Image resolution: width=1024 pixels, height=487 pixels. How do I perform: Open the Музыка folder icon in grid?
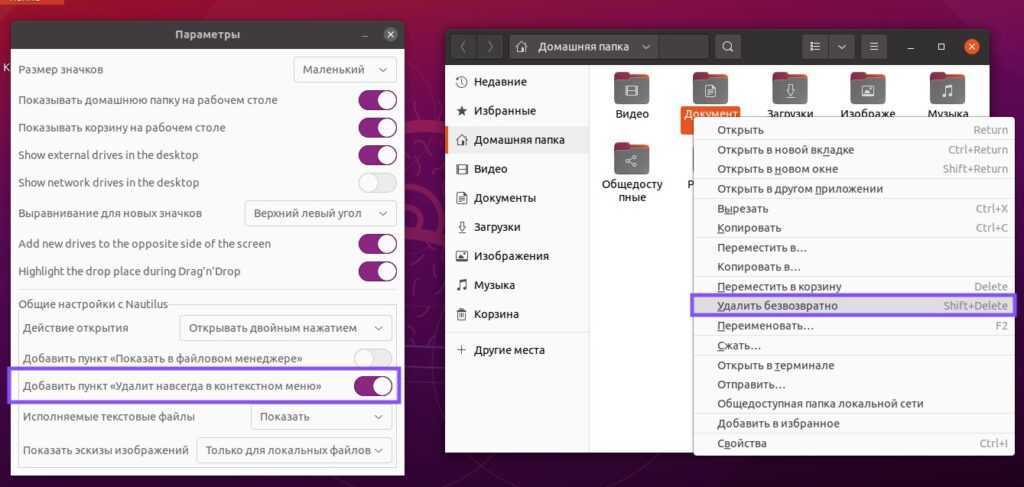coord(947,89)
